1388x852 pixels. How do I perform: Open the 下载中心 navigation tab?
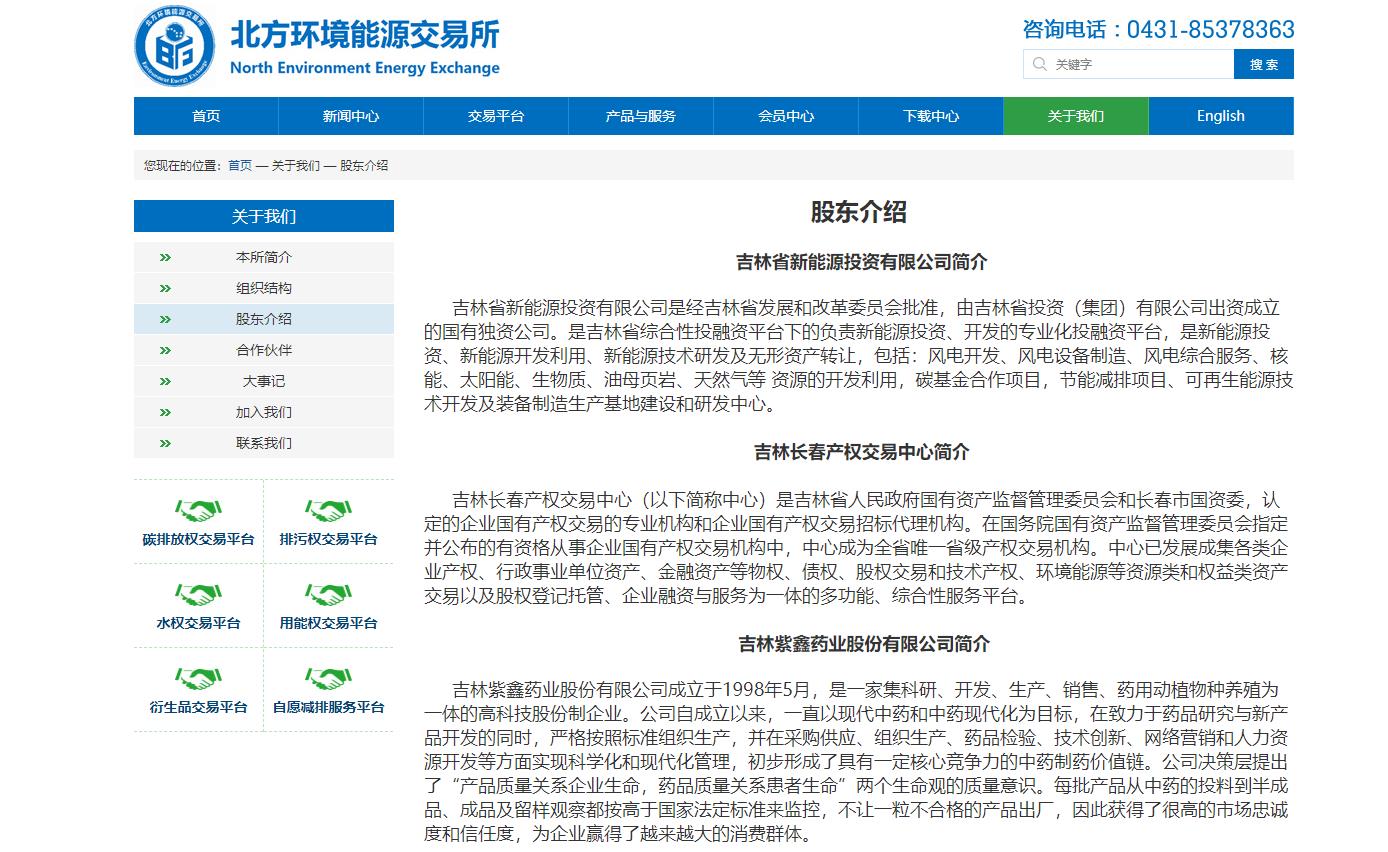coord(931,116)
